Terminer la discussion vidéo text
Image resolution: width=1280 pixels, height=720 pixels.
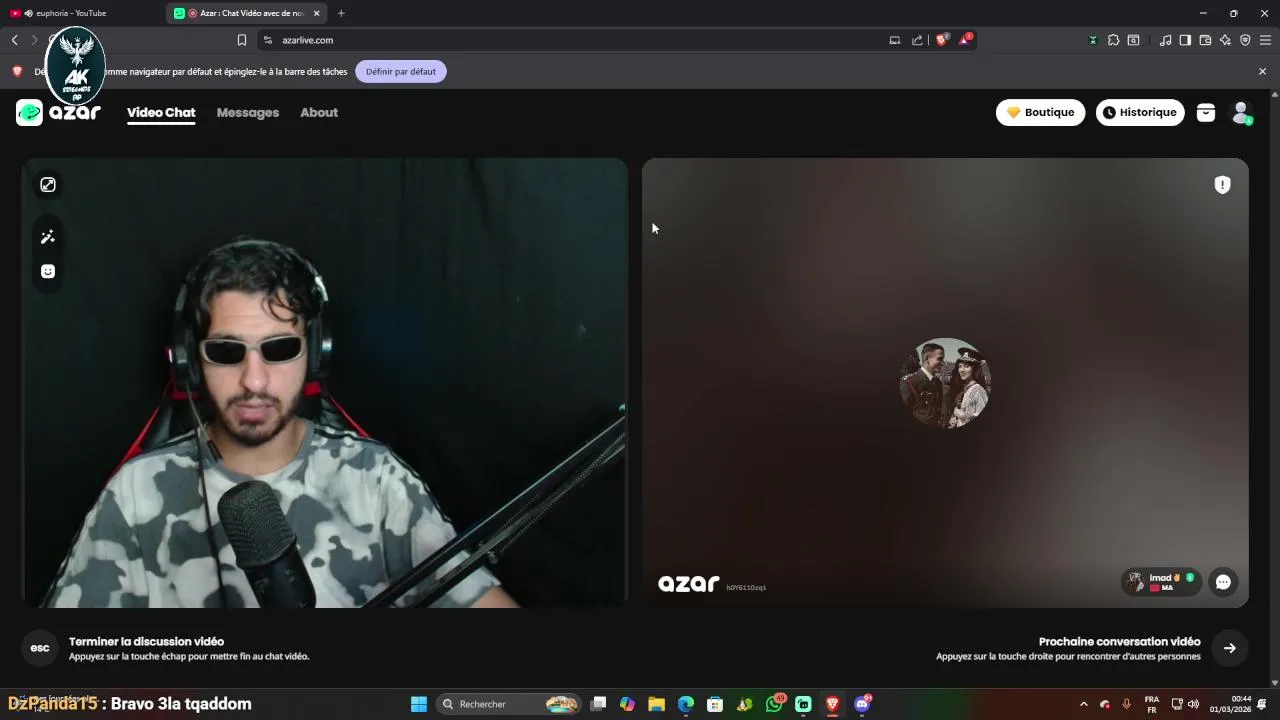[x=146, y=642]
